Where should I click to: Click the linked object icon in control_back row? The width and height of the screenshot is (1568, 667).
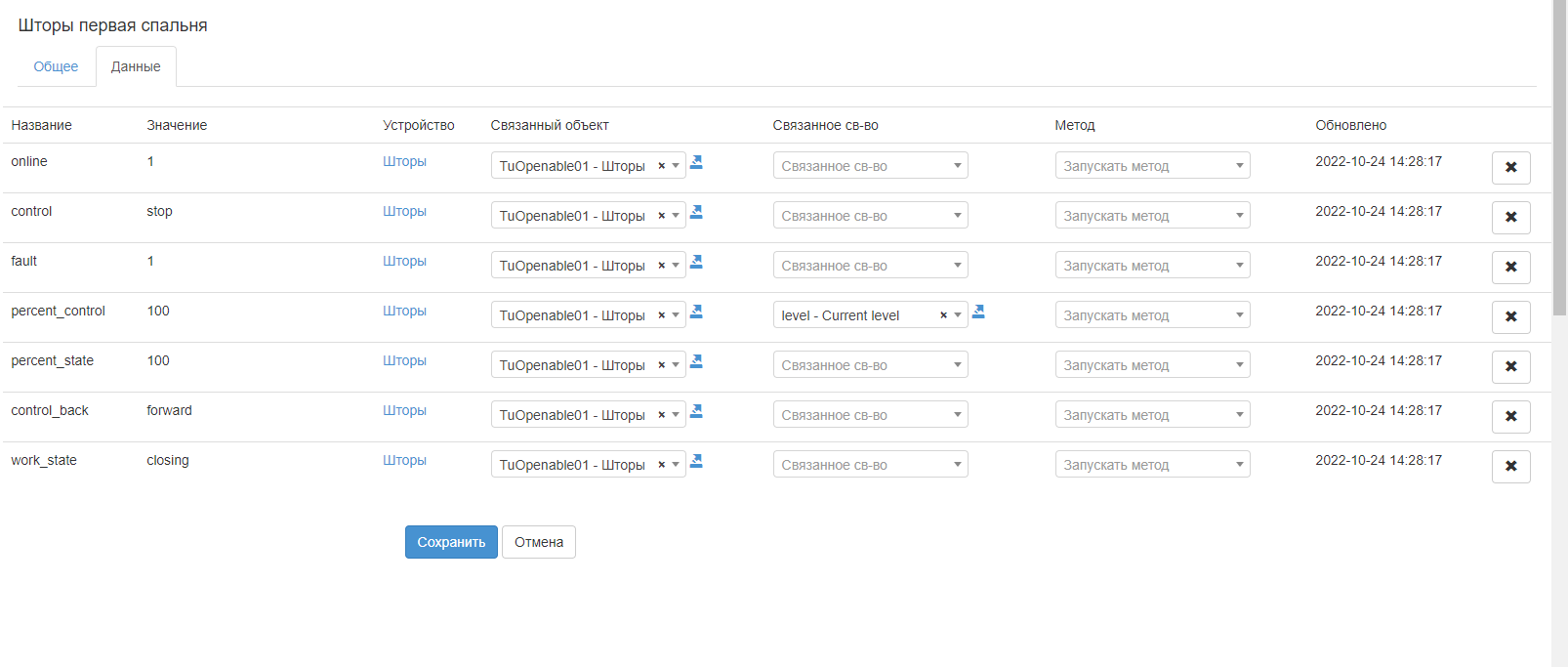(696, 411)
